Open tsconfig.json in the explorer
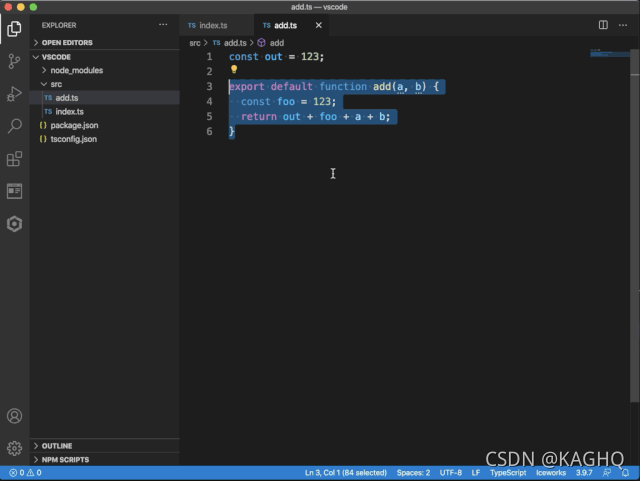 (104, 139)
